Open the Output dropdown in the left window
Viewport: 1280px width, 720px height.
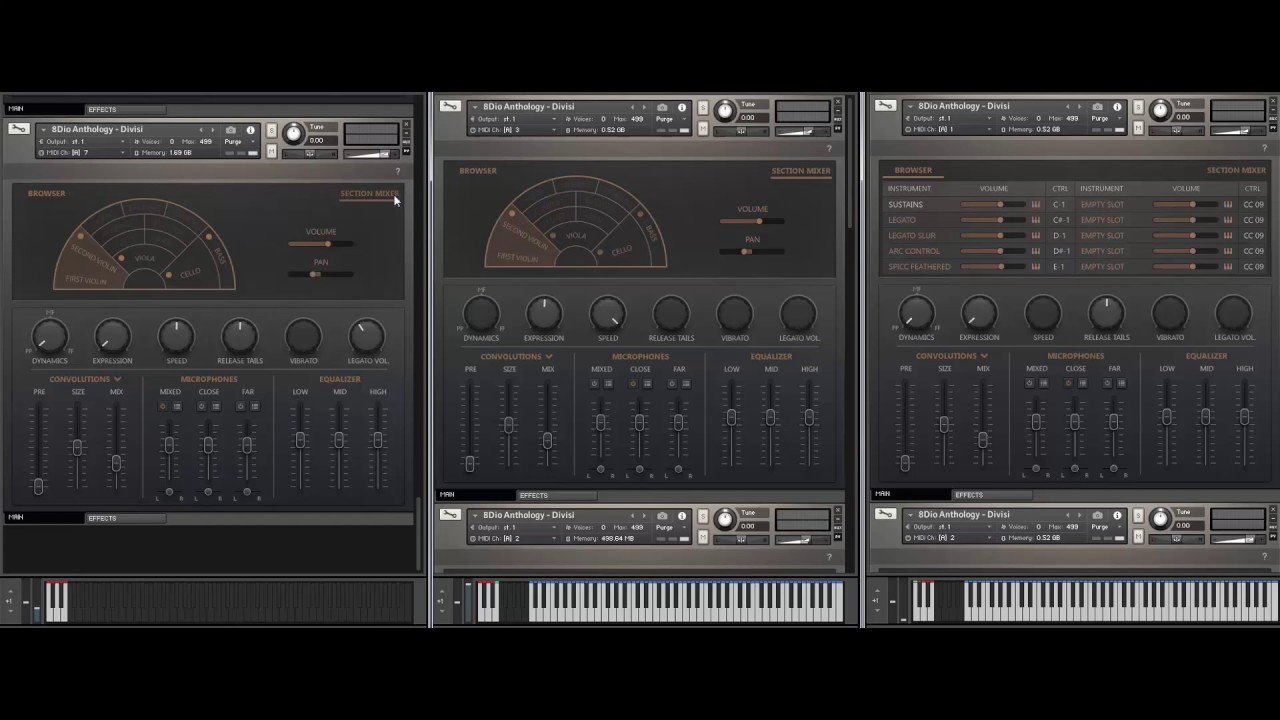(x=84, y=142)
